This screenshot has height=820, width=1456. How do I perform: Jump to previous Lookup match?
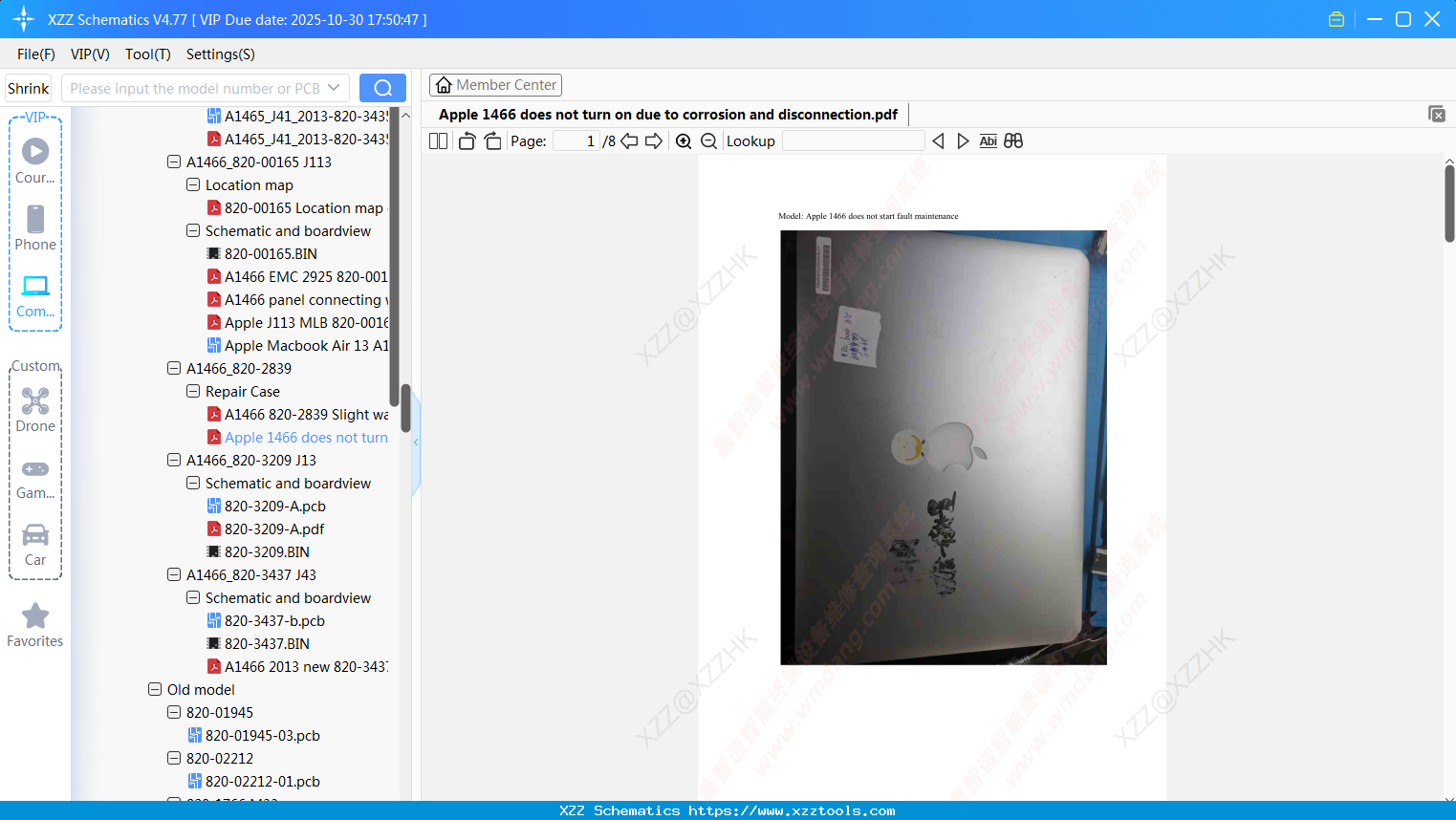pos(938,141)
